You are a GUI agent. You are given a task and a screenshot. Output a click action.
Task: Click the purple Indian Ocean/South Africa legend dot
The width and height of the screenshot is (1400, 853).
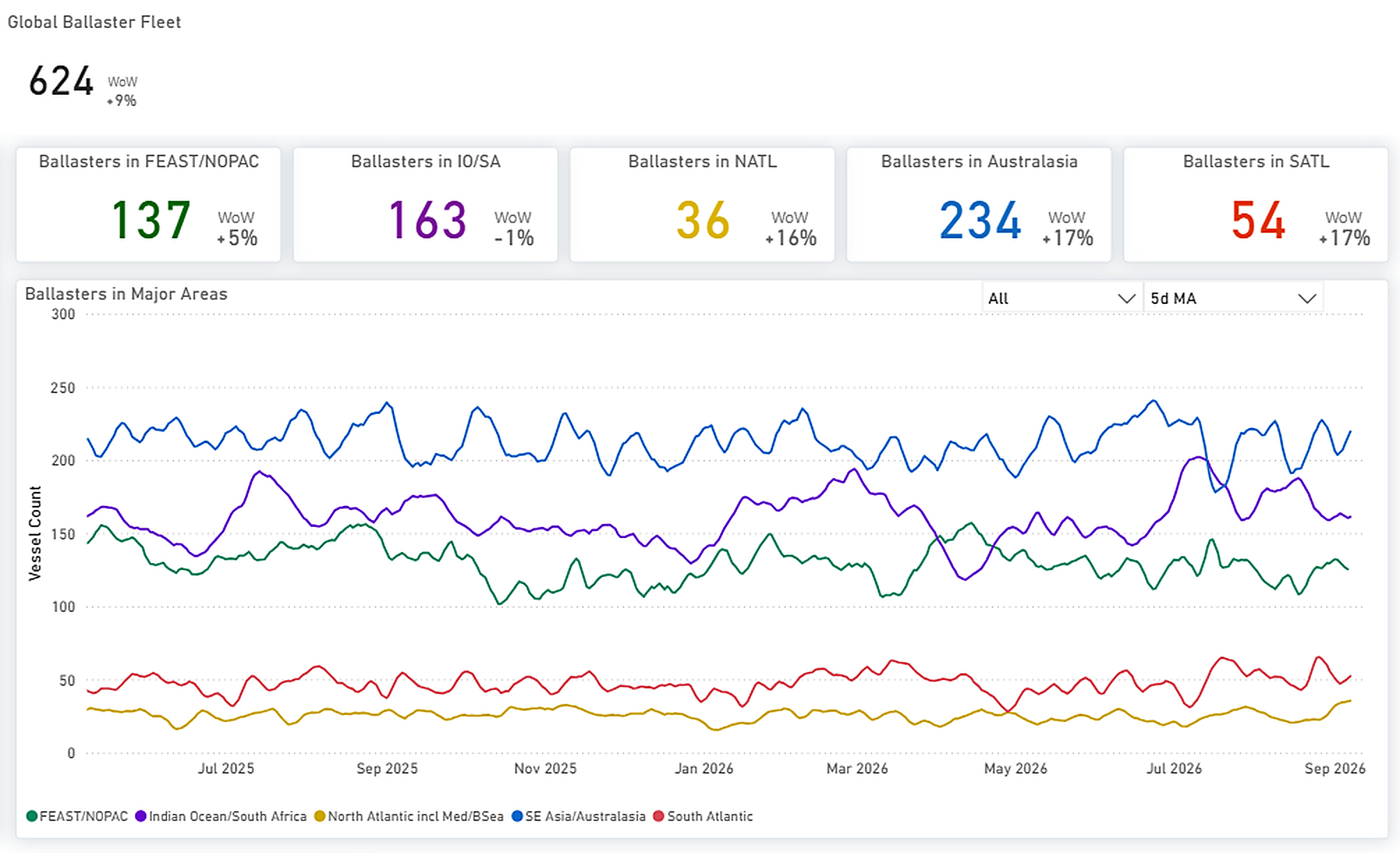pyautogui.click(x=141, y=816)
